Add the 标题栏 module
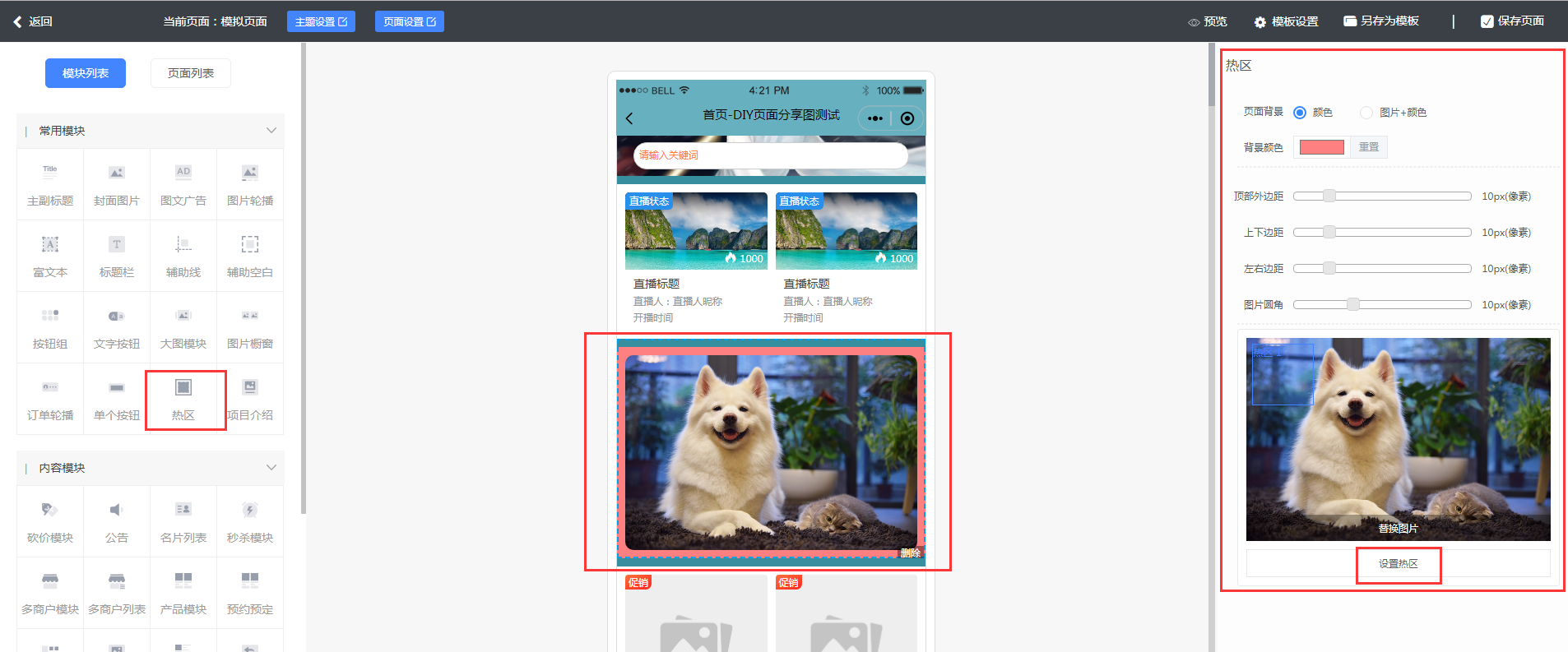This screenshot has width=1568, height=652. coord(117,256)
